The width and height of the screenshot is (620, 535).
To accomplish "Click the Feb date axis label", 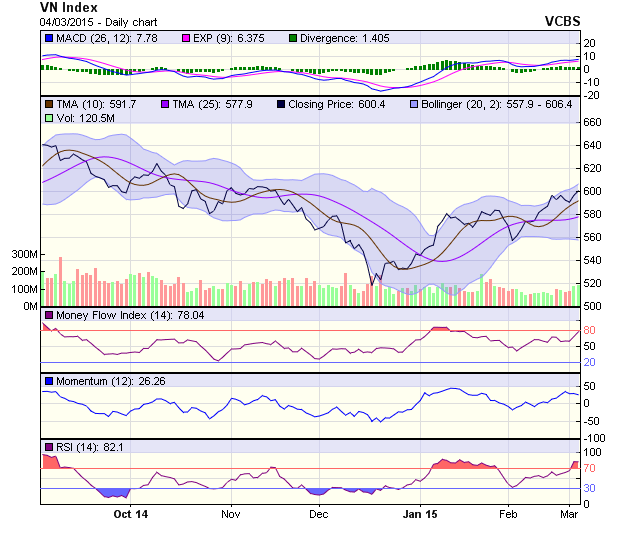I will point(508,514).
